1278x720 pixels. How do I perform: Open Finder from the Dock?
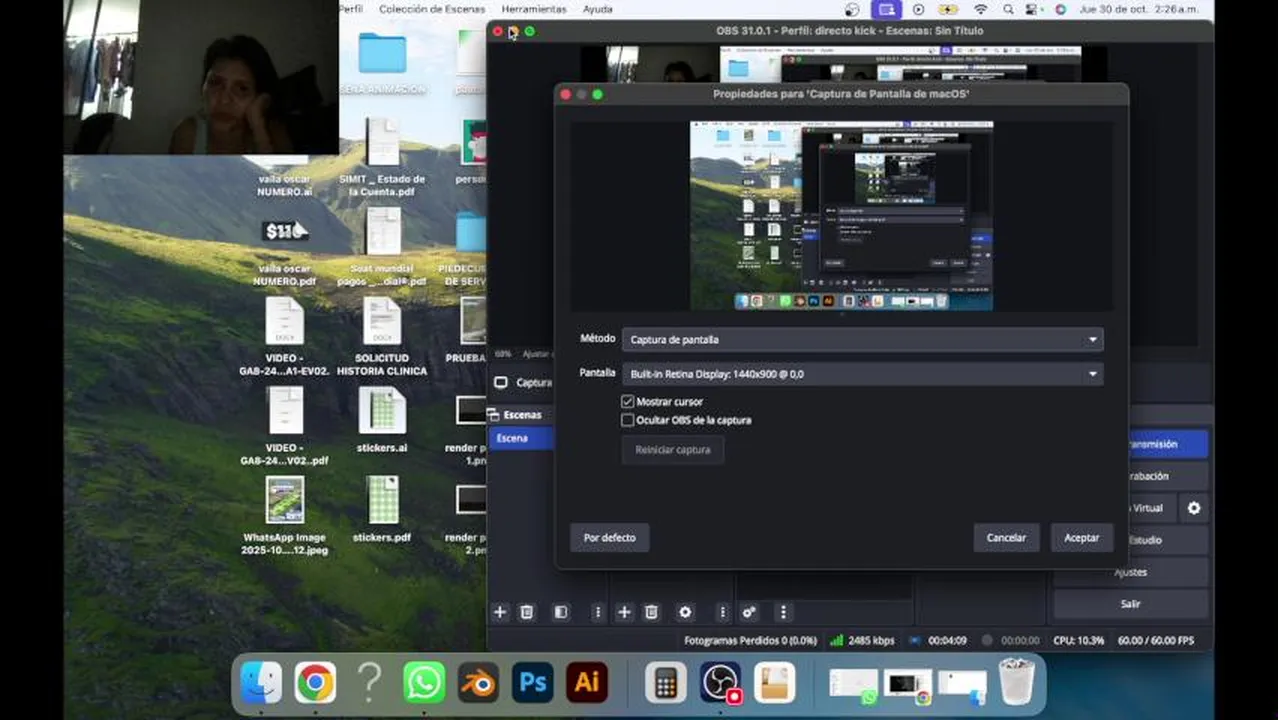coord(261,683)
